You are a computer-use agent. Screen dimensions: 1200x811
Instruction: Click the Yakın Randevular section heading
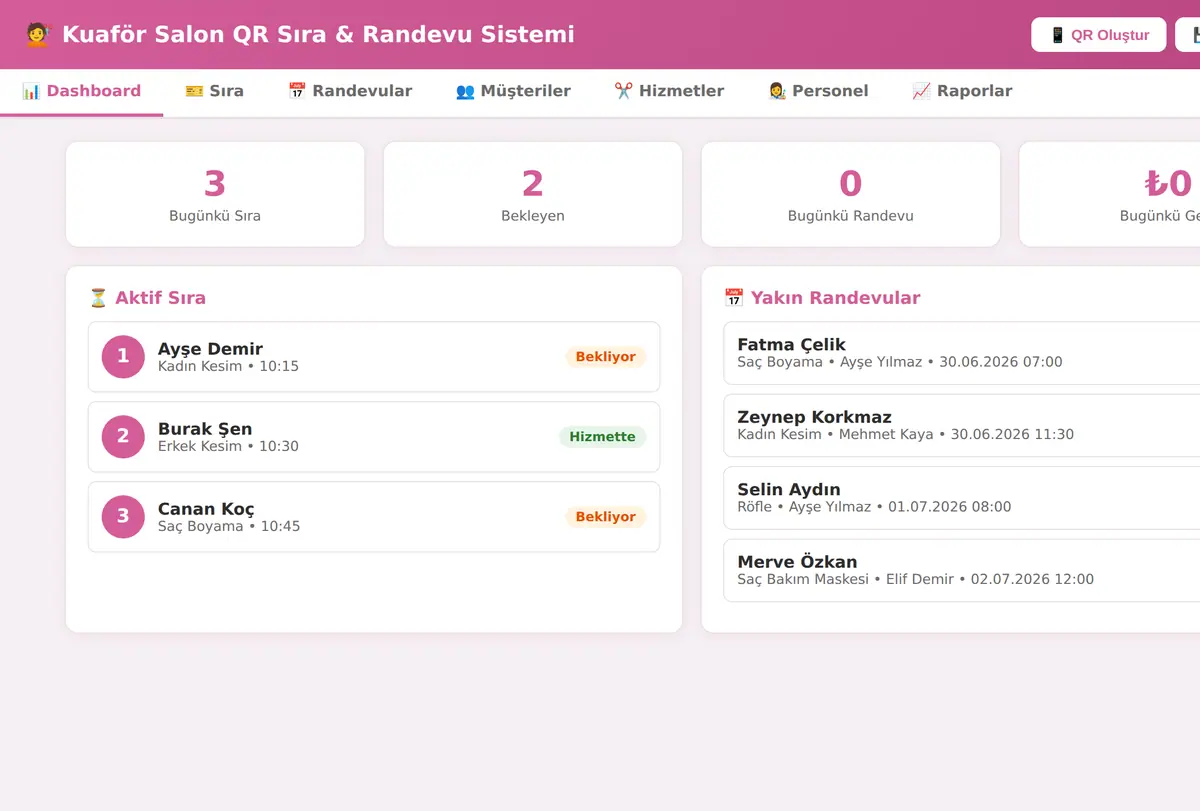point(822,298)
